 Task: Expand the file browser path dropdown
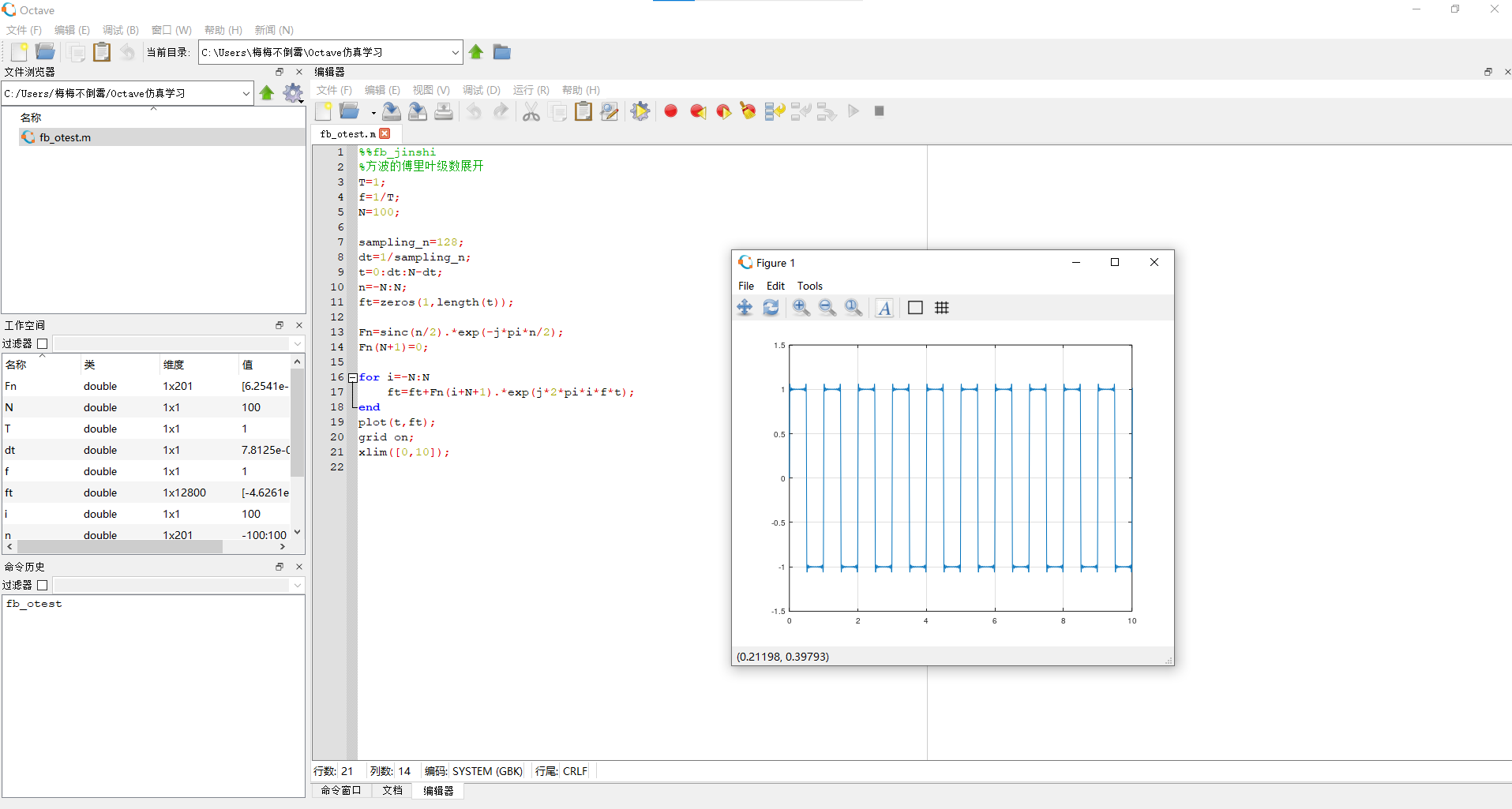tap(246, 93)
